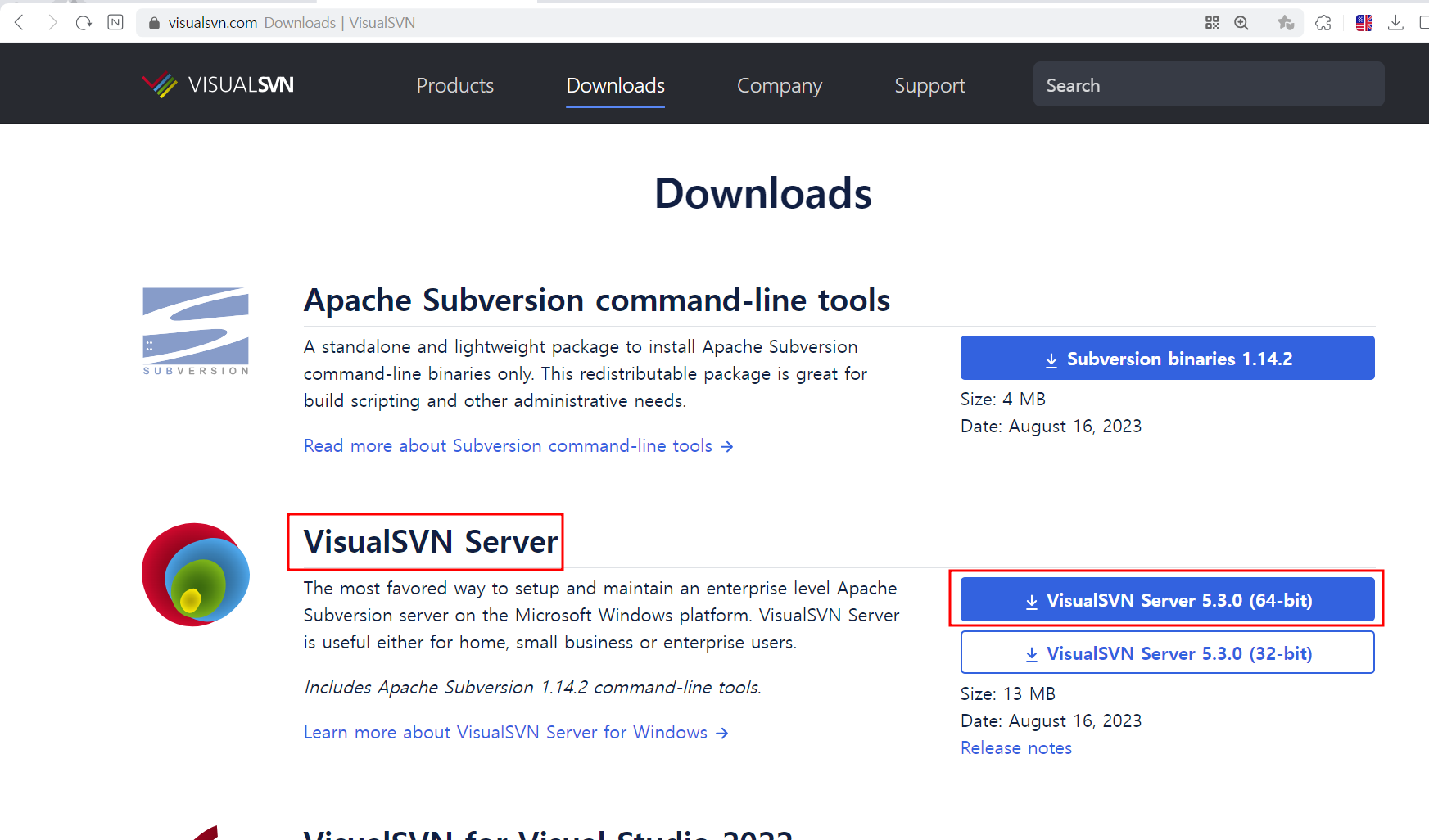Reload the page with the refresh icon
This screenshot has width=1429, height=840.
tap(84, 22)
